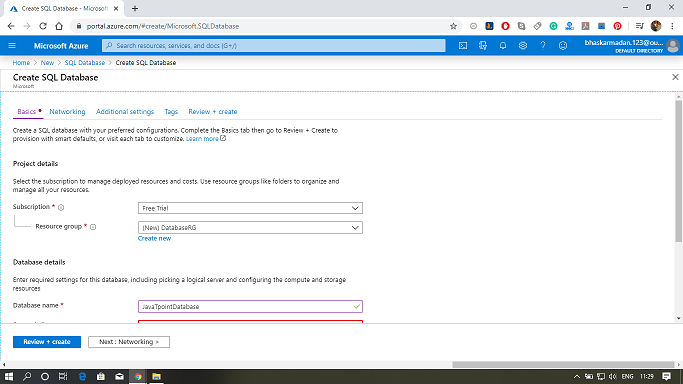Open Directory and subscription filter icon
Viewport: 683px width, 384px height.
(483, 46)
